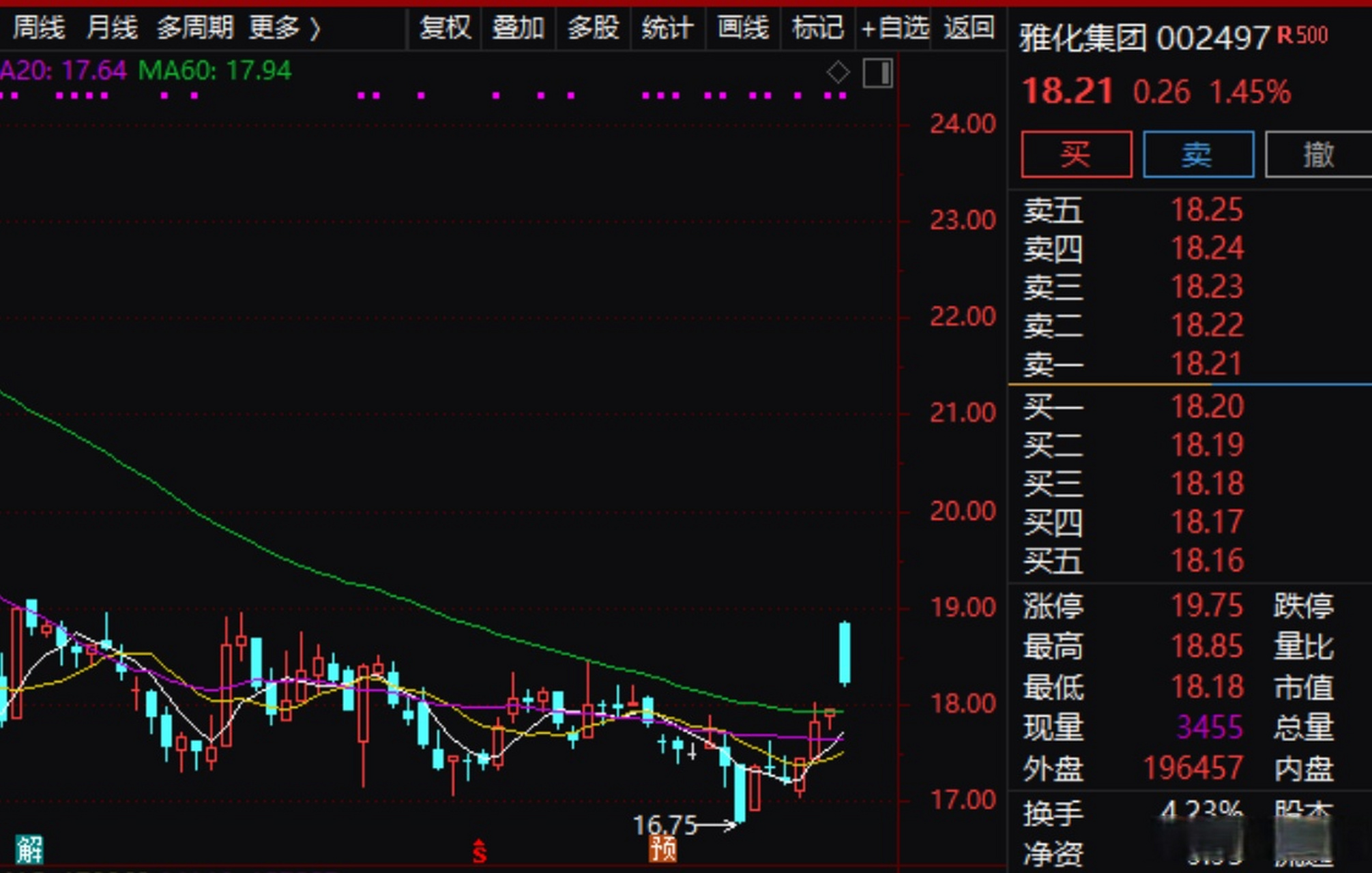
Task: Click the 涨停 value 19.75
Action: 1207,605
